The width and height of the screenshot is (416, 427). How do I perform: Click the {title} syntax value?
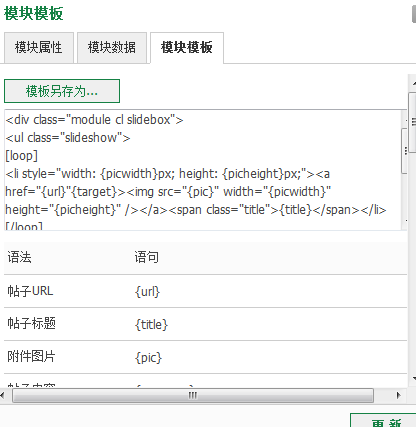point(151,324)
